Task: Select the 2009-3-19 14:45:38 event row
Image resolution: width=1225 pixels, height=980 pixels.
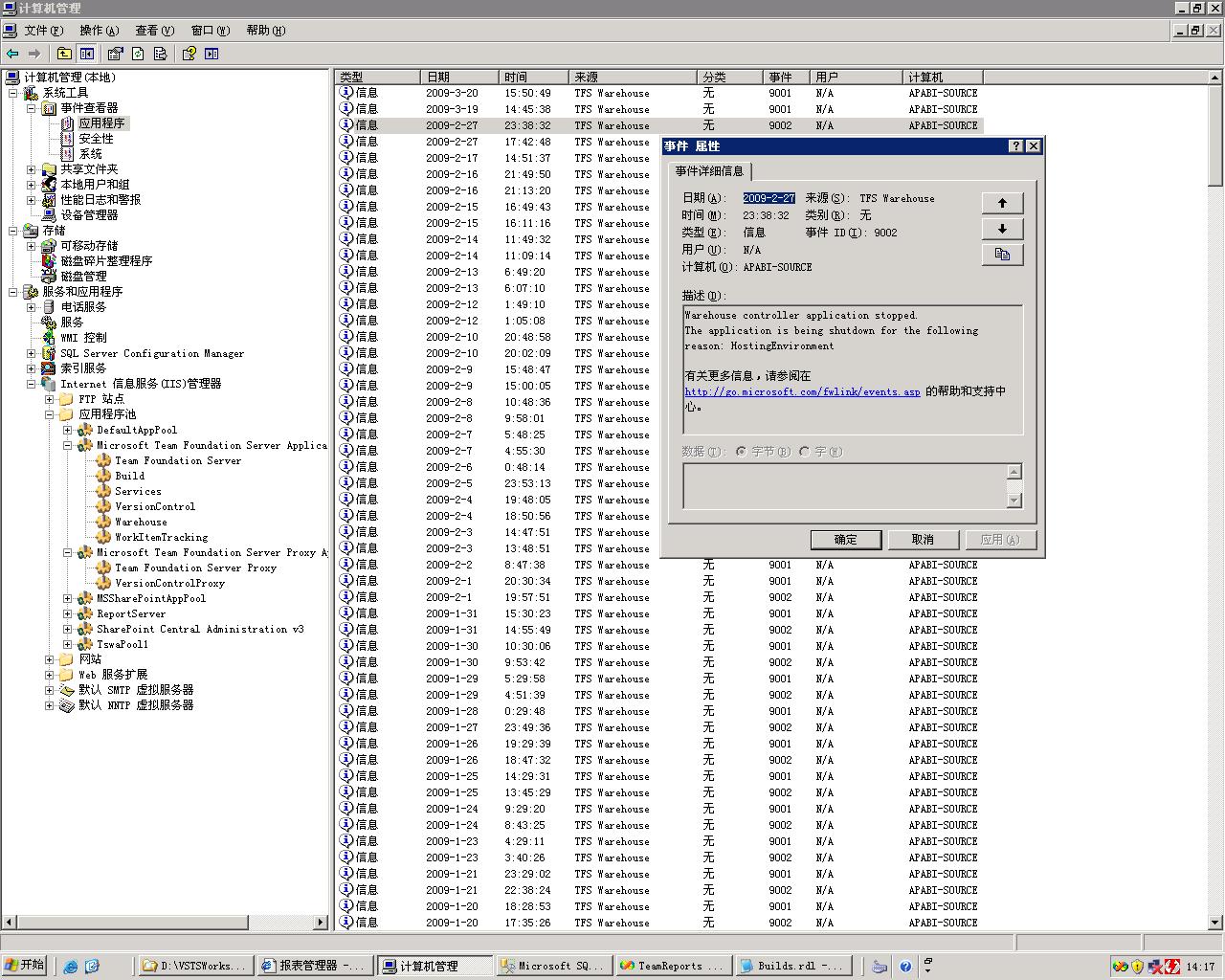Action: pos(660,109)
